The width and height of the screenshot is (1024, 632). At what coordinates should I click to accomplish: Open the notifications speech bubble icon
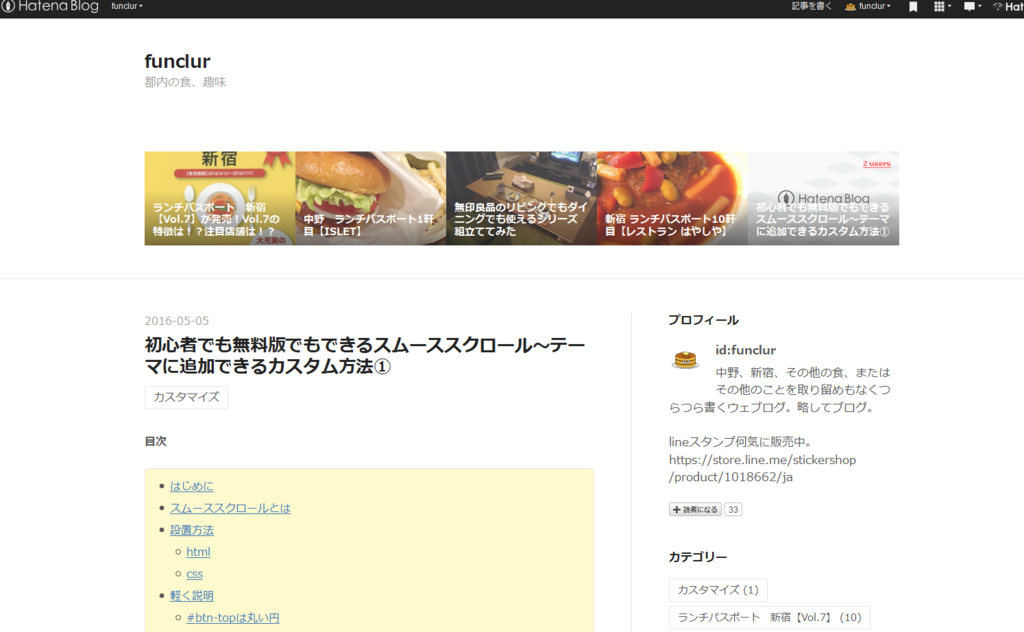[972, 7]
